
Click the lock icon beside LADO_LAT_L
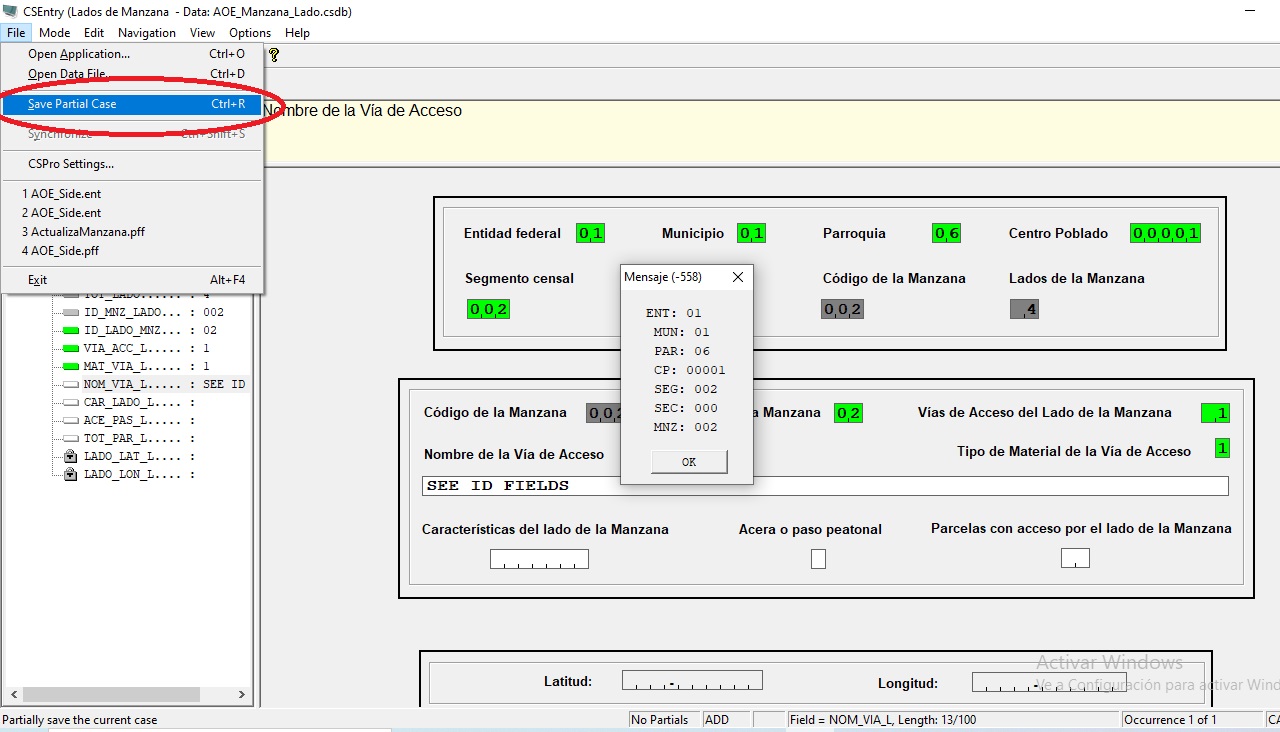coord(70,456)
